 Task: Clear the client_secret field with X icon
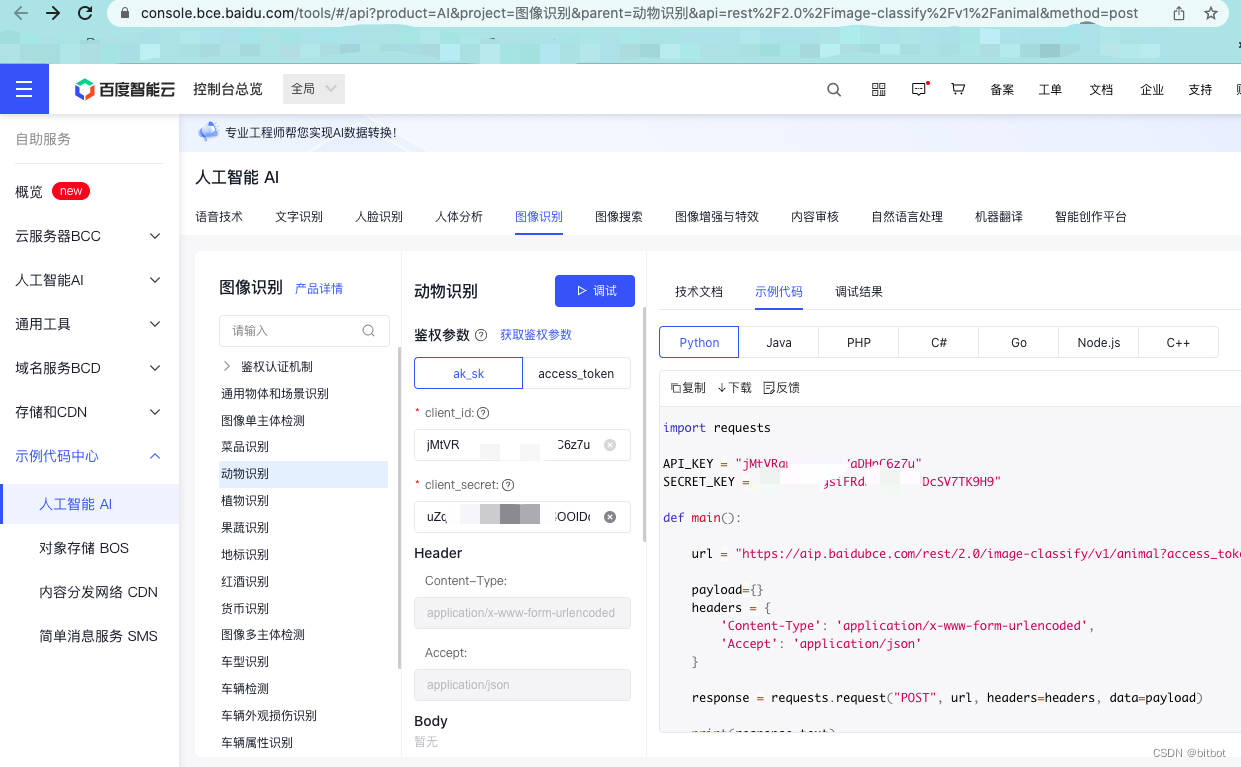[610, 517]
